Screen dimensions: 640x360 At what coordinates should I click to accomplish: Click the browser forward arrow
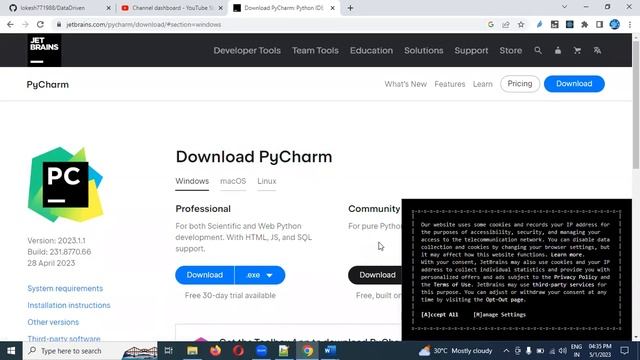pyautogui.click(x=25, y=24)
